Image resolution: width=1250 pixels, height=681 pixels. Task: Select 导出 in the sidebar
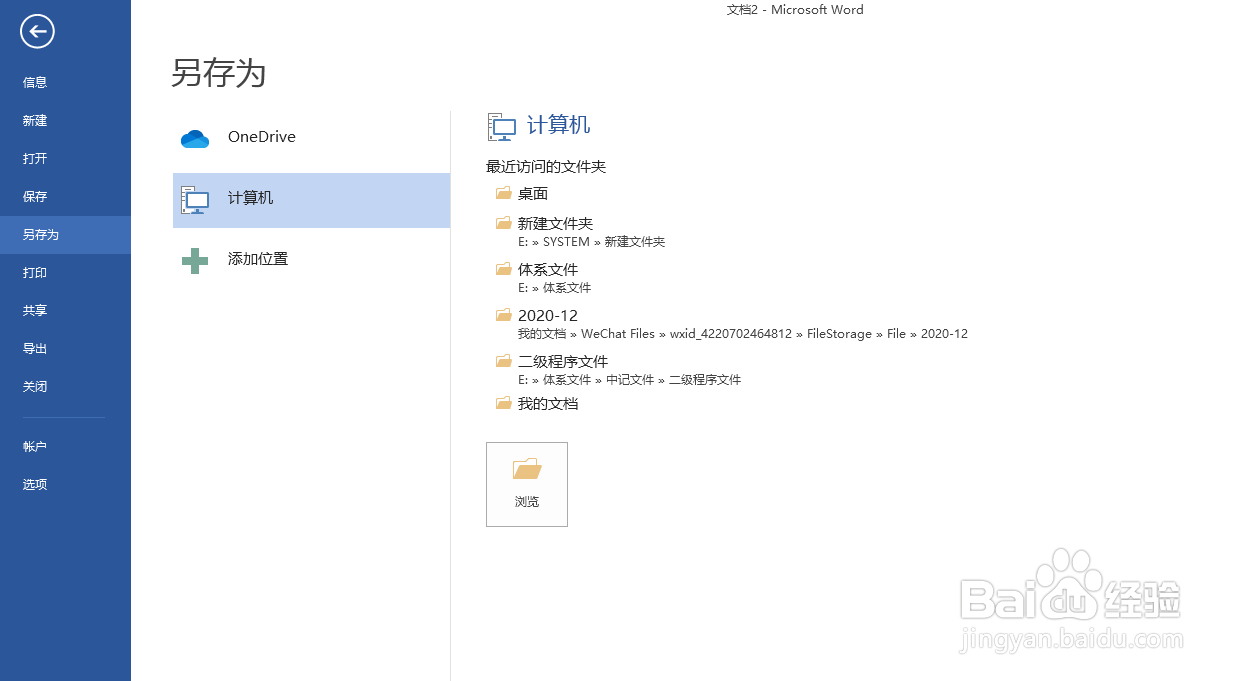65,348
